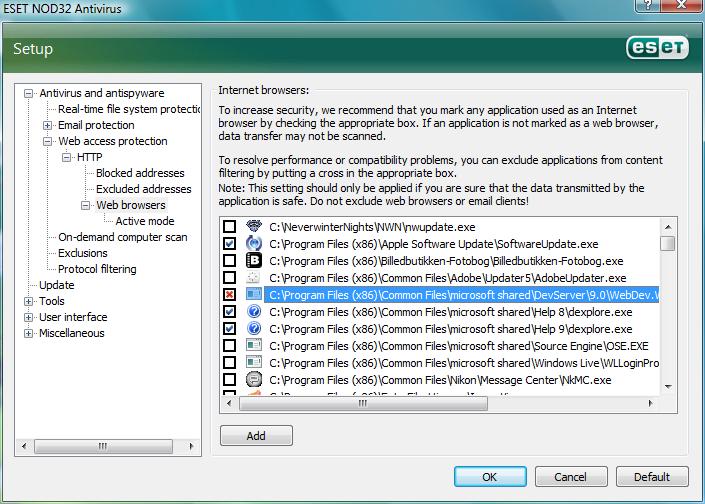This screenshot has height=504, width=705.
Task: Click settings tree scroll right arrow
Action: coord(192,446)
